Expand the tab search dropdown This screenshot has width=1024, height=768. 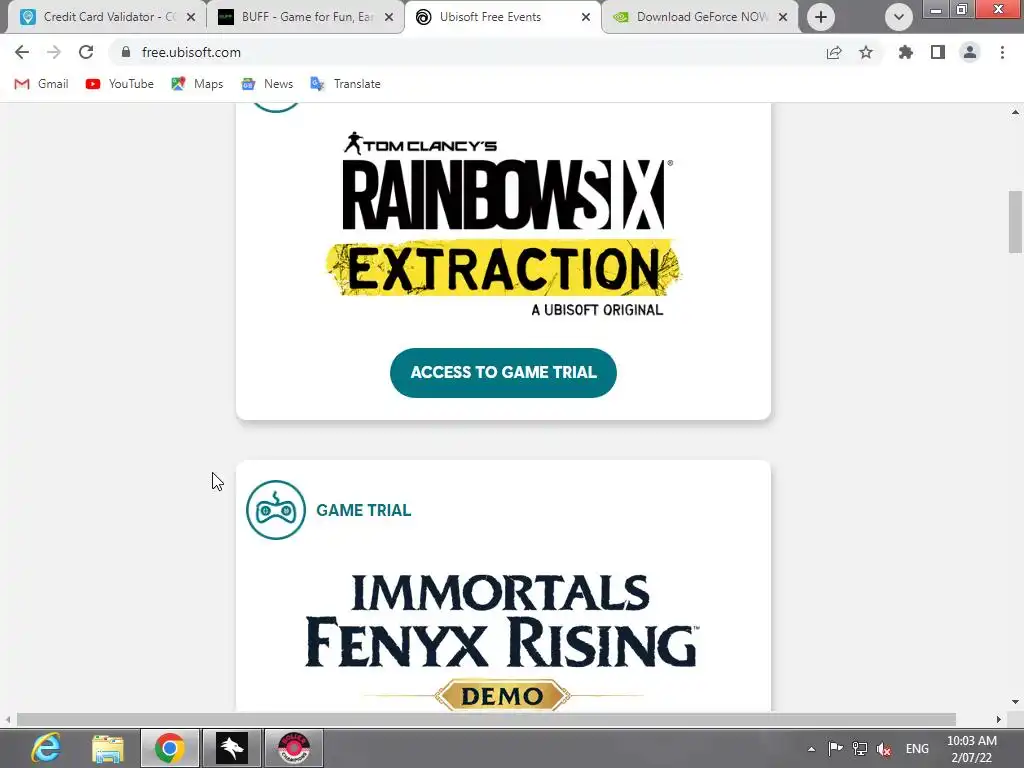(899, 17)
